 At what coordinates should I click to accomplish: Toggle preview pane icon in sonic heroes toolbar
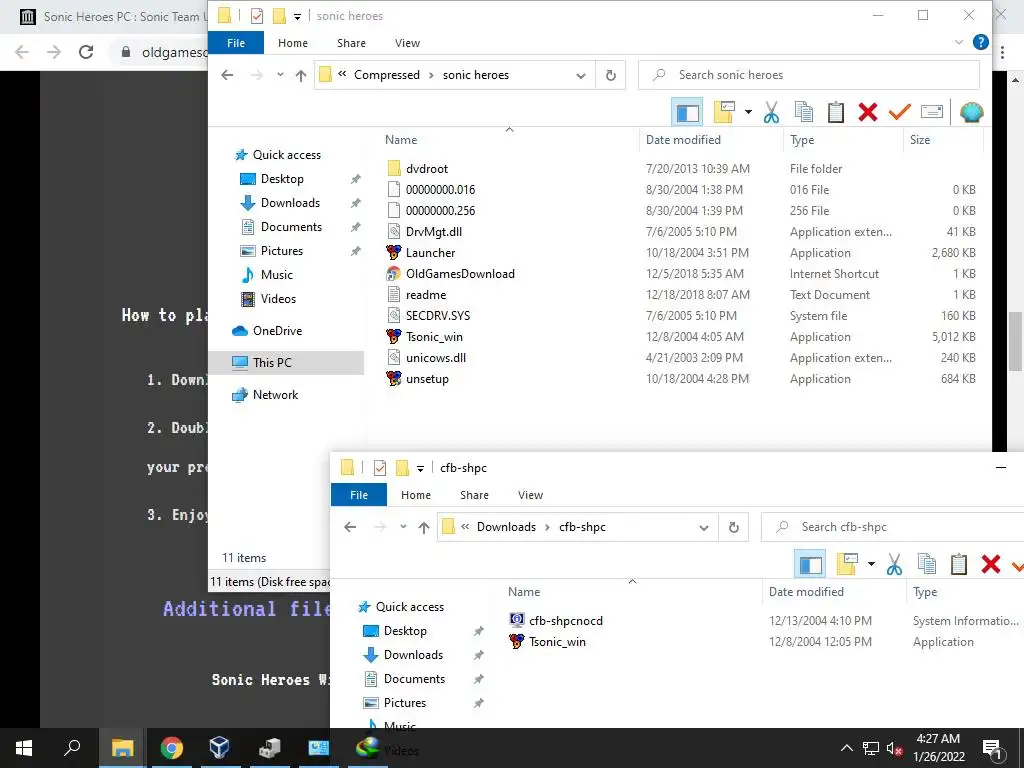[687, 112]
